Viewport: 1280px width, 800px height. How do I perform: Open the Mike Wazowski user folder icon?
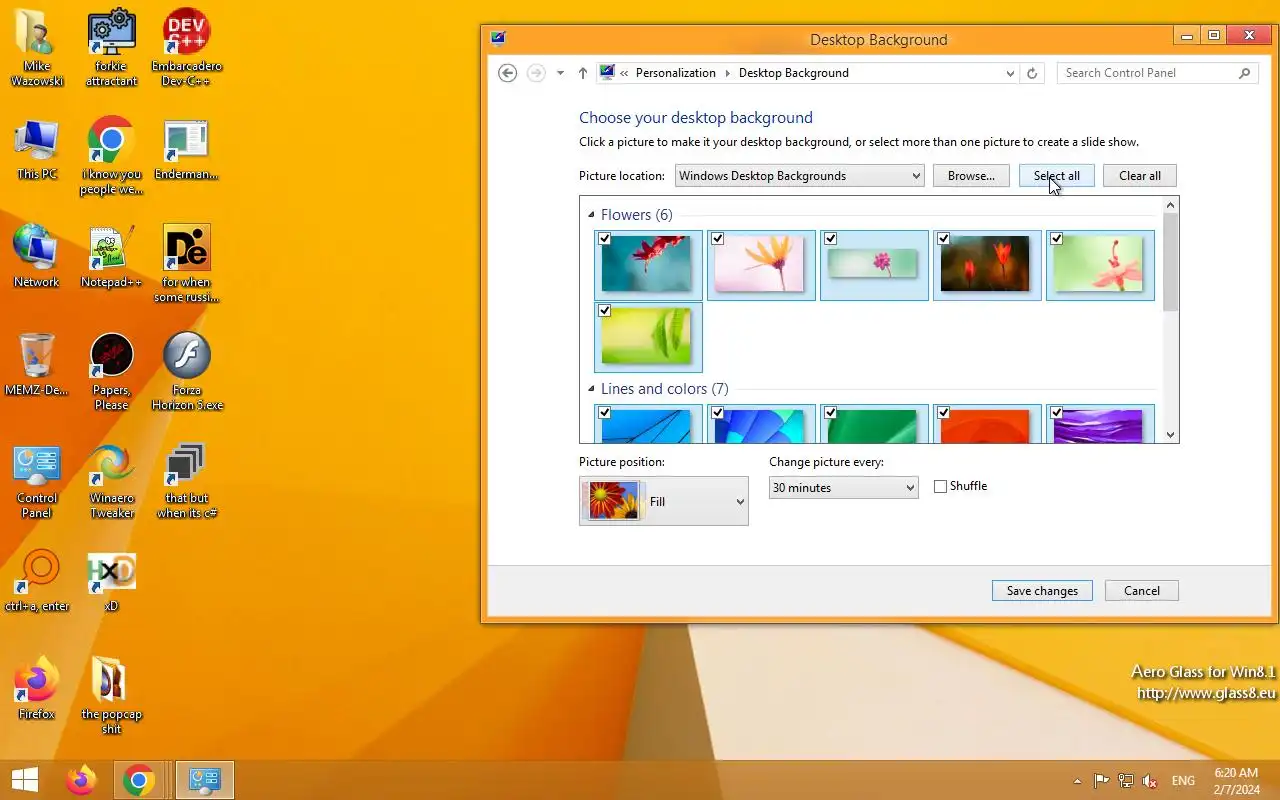point(36,47)
